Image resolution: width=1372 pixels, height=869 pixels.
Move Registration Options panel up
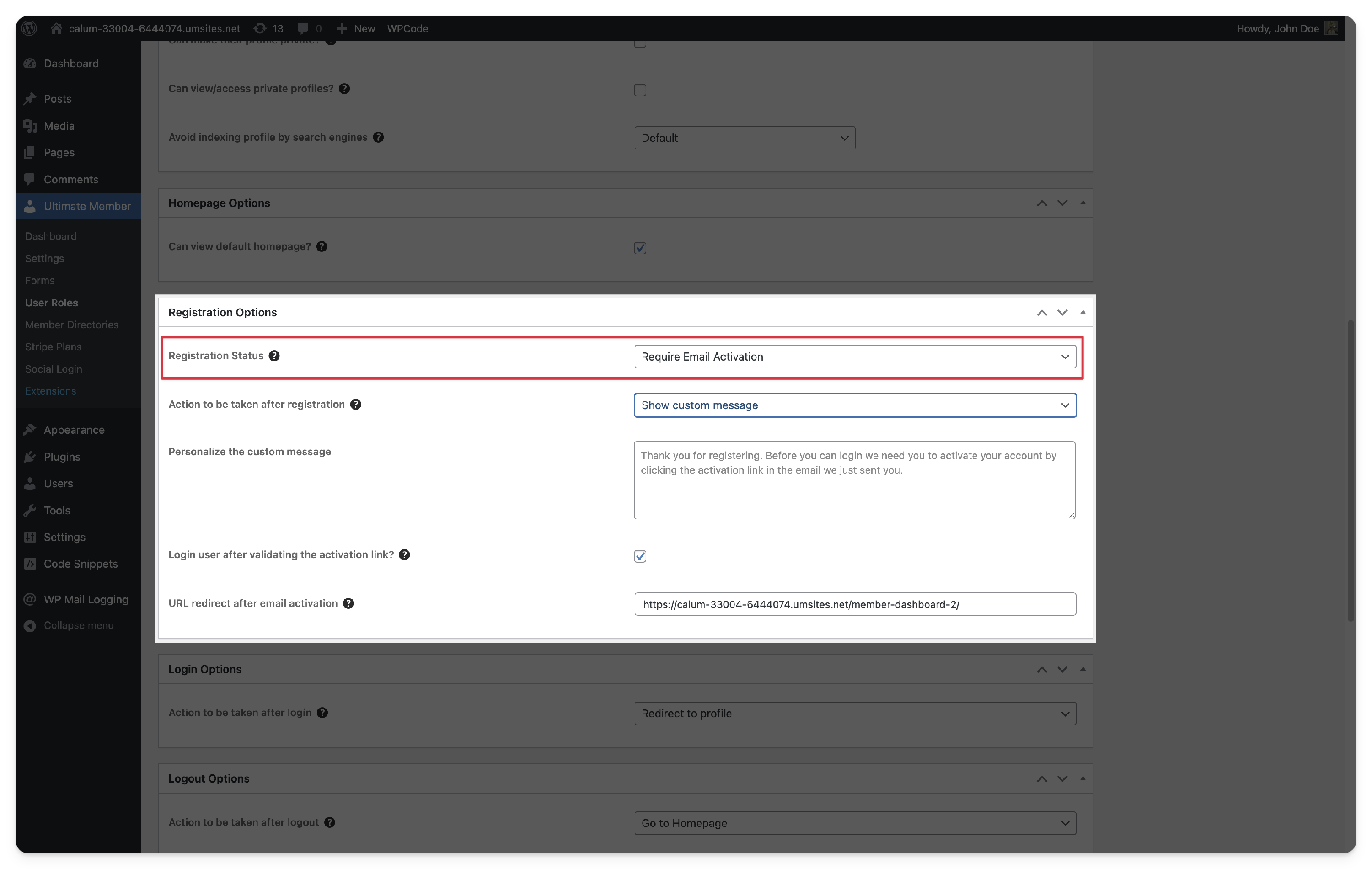[1041, 313]
